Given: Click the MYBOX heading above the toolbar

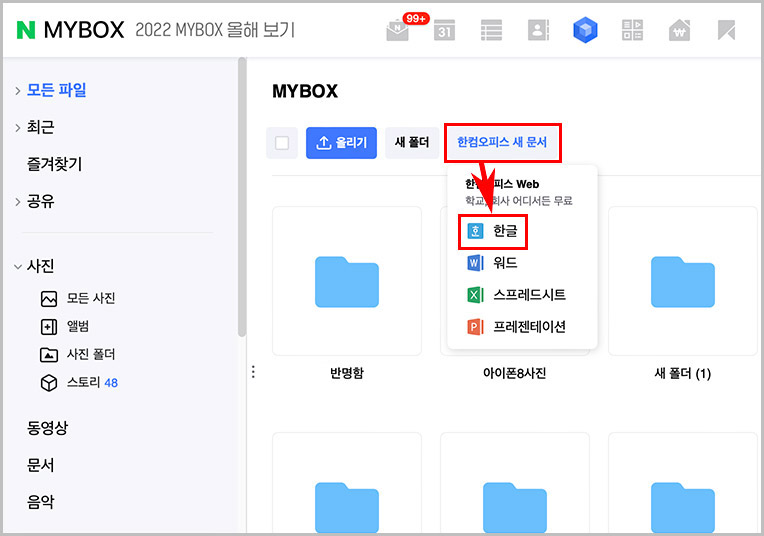Looking at the screenshot, I should click(305, 91).
